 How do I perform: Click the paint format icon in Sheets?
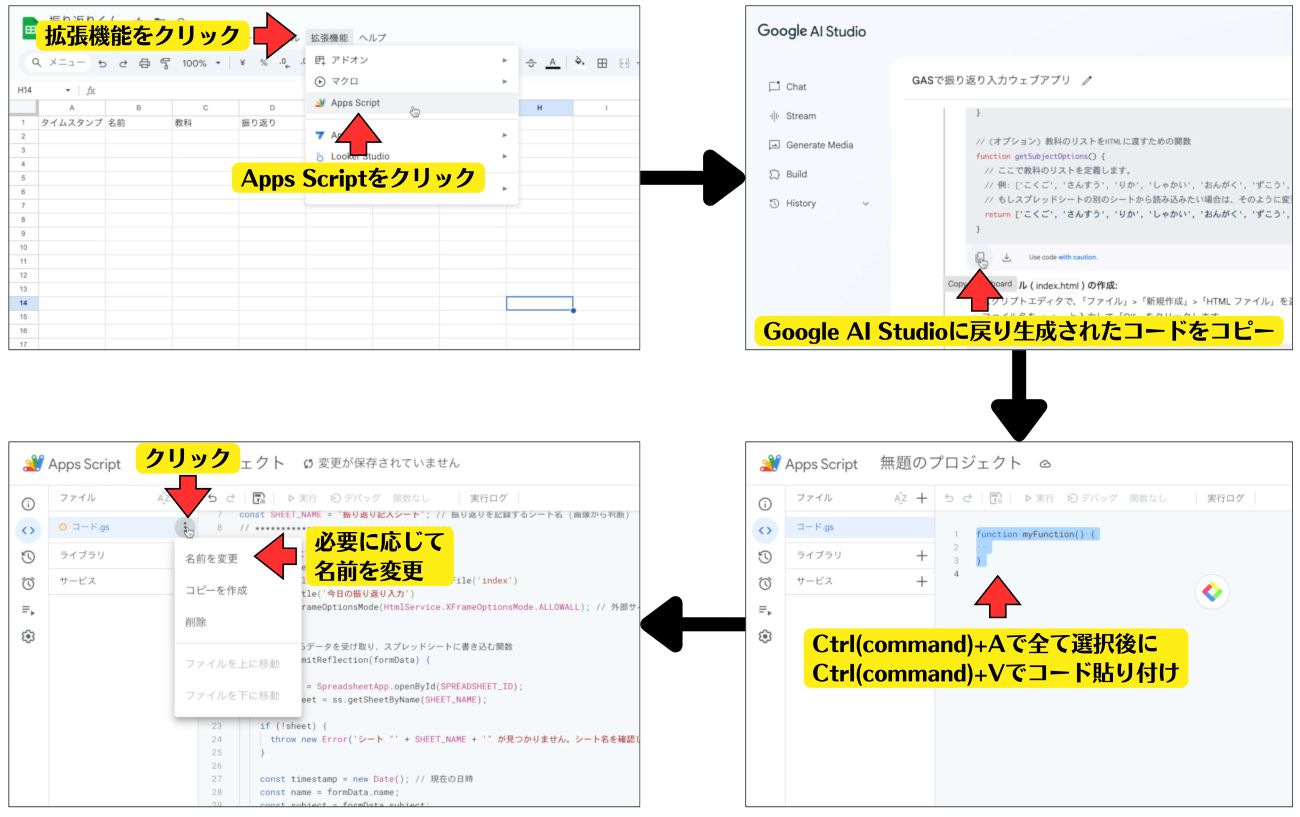165,63
